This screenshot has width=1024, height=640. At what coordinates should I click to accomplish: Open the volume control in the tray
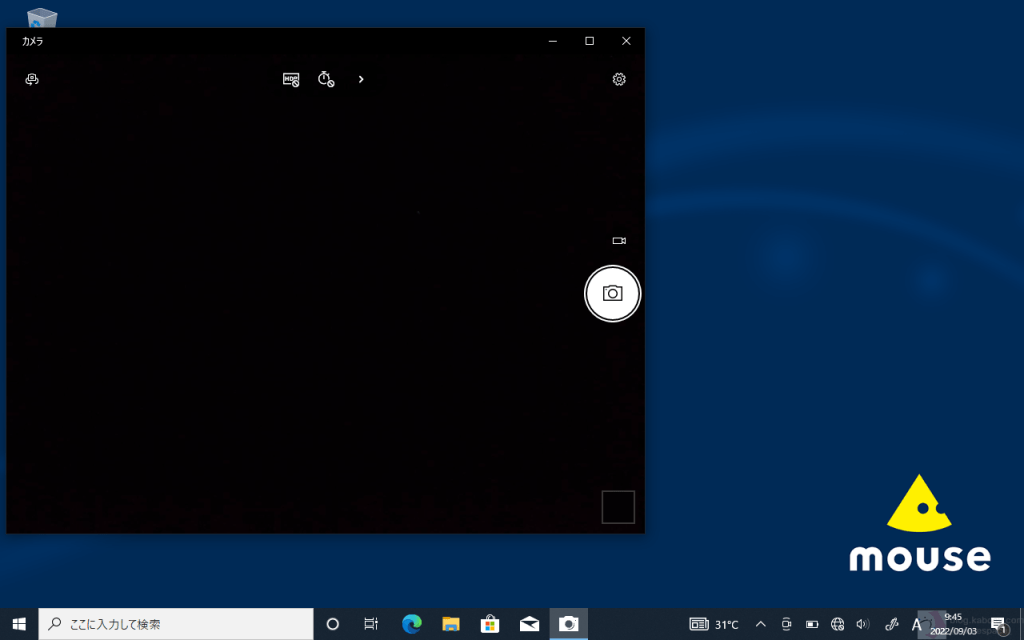click(x=863, y=624)
